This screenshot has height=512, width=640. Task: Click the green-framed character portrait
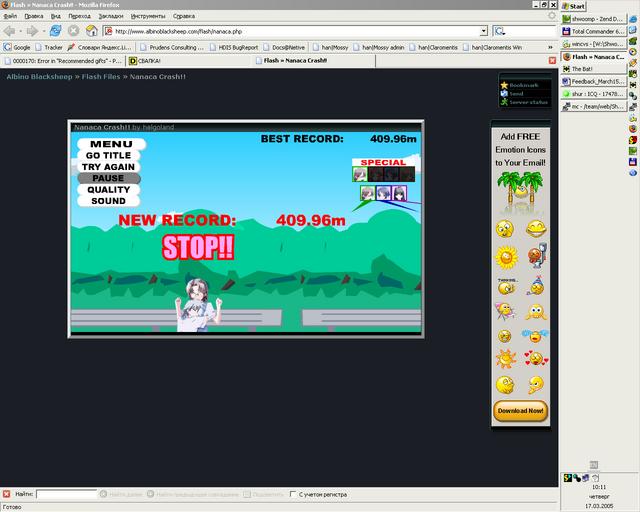(x=367, y=193)
